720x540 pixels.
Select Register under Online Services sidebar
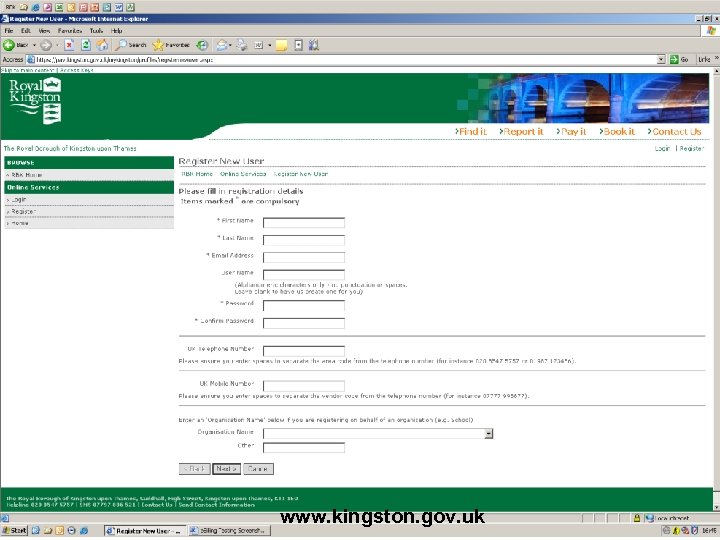89,211
